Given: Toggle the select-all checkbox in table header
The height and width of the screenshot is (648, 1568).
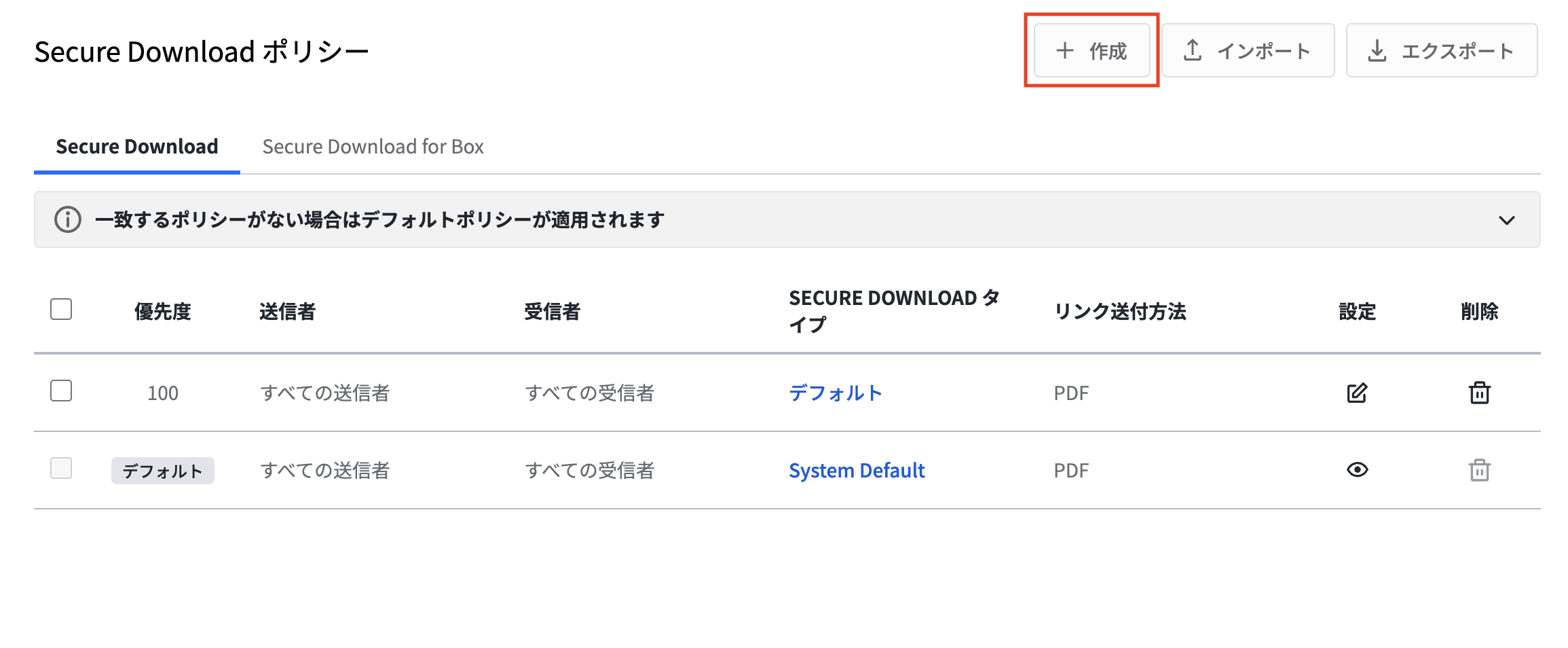Looking at the screenshot, I should pos(61,309).
